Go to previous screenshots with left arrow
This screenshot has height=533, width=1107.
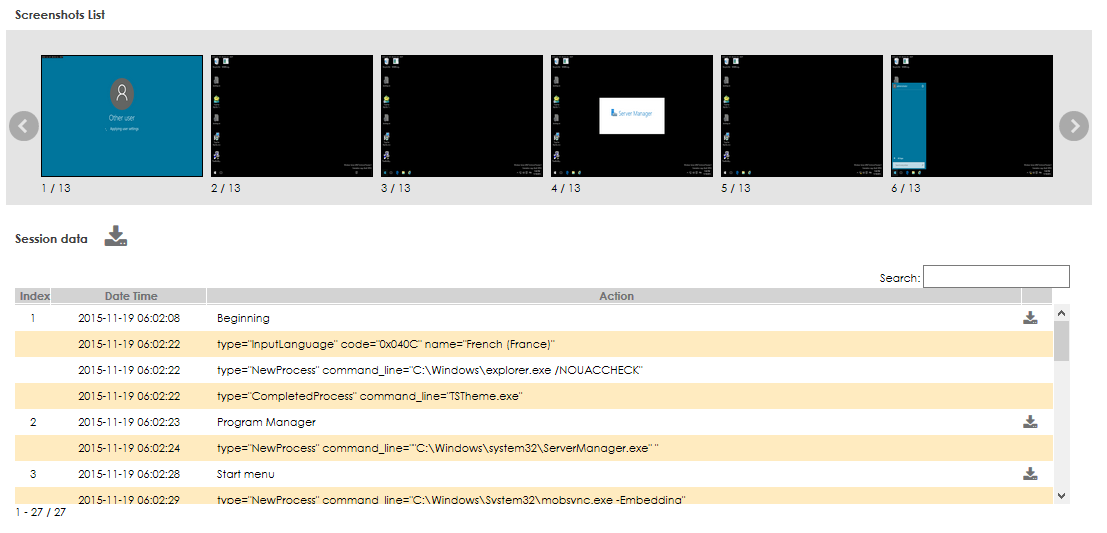click(24, 126)
